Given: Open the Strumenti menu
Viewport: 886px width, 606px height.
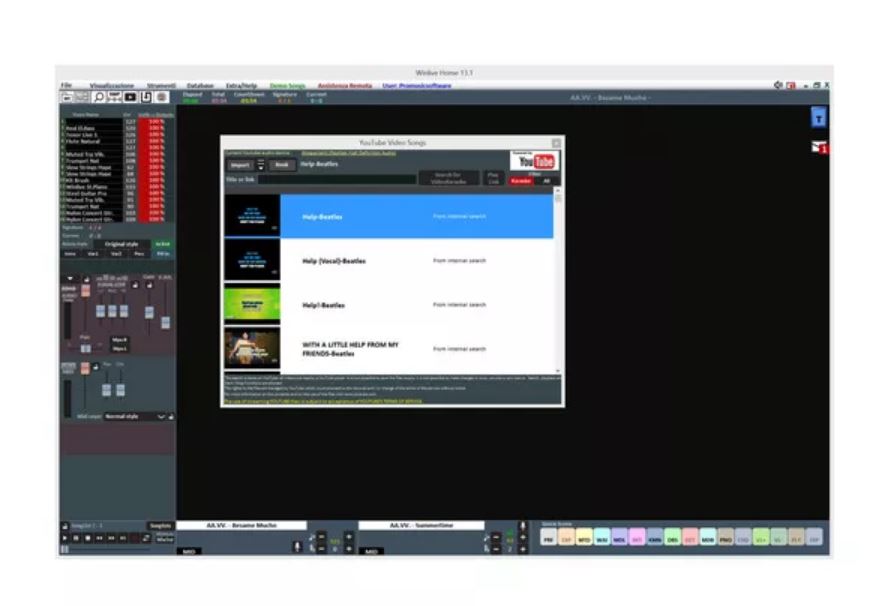Looking at the screenshot, I should click(162, 86).
